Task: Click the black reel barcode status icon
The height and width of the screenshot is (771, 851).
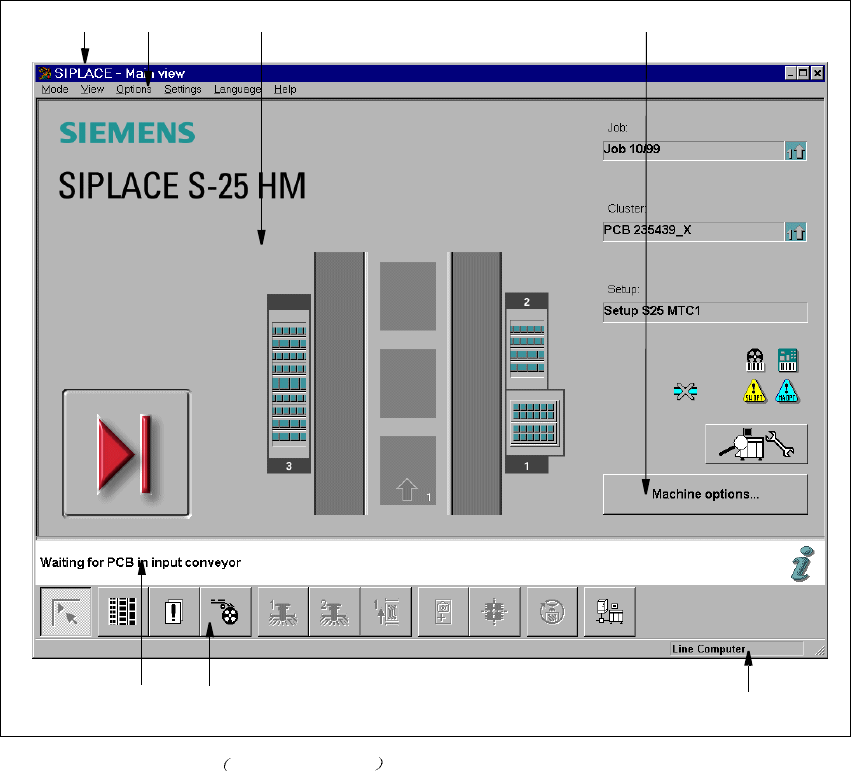Action: [x=755, y=360]
